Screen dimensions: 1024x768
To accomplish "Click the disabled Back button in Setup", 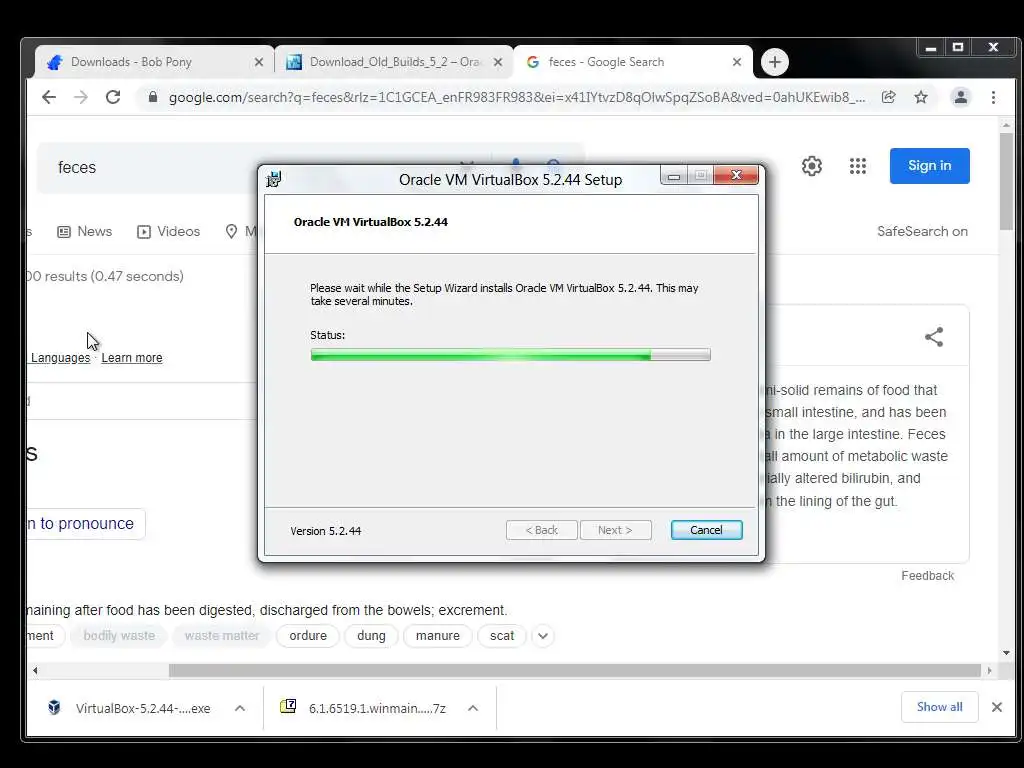I will click(541, 530).
